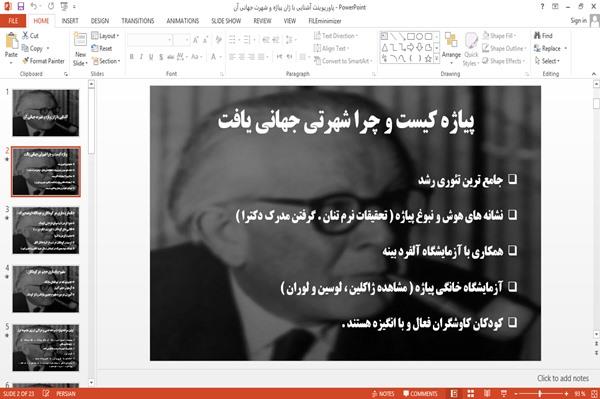Start Slide Show from the status bar icon
The height and width of the screenshot is (399, 600).
click(x=504, y=393)
